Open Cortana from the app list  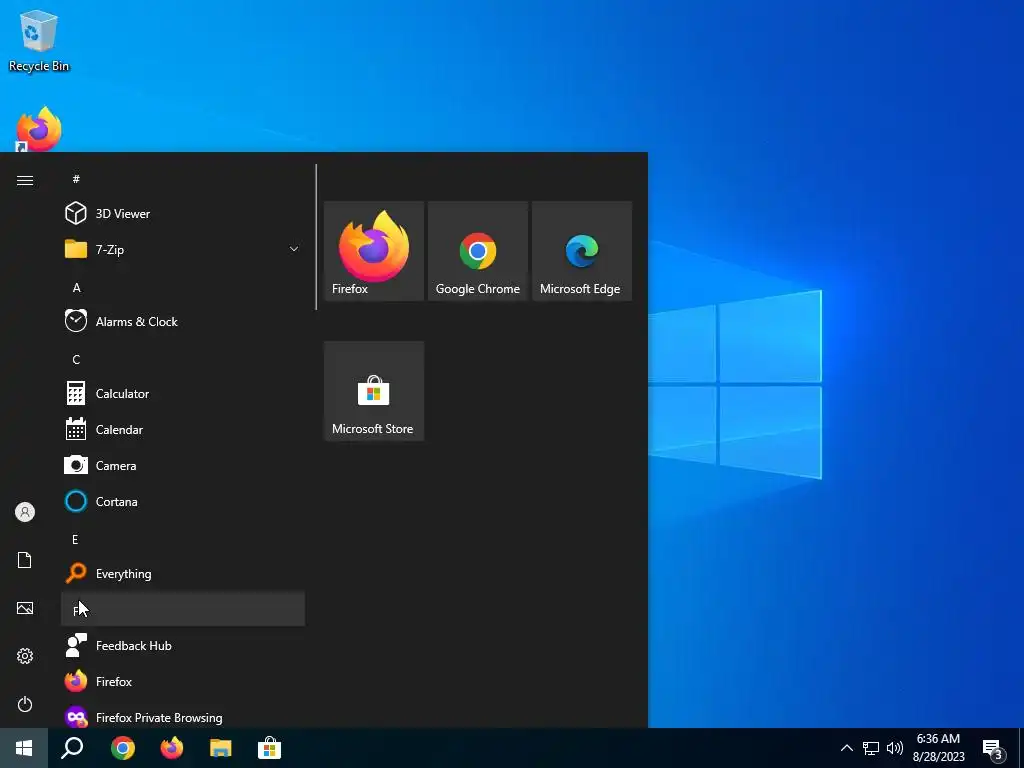[x=183, y=501]
